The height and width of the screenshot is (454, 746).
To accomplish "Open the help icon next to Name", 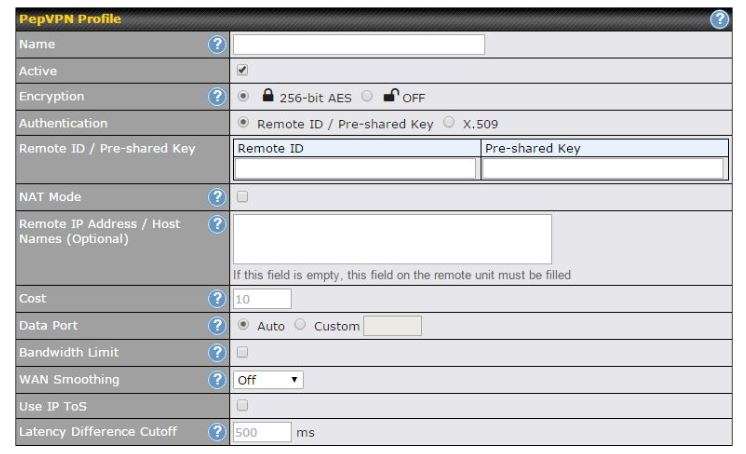I will point(214,45).
